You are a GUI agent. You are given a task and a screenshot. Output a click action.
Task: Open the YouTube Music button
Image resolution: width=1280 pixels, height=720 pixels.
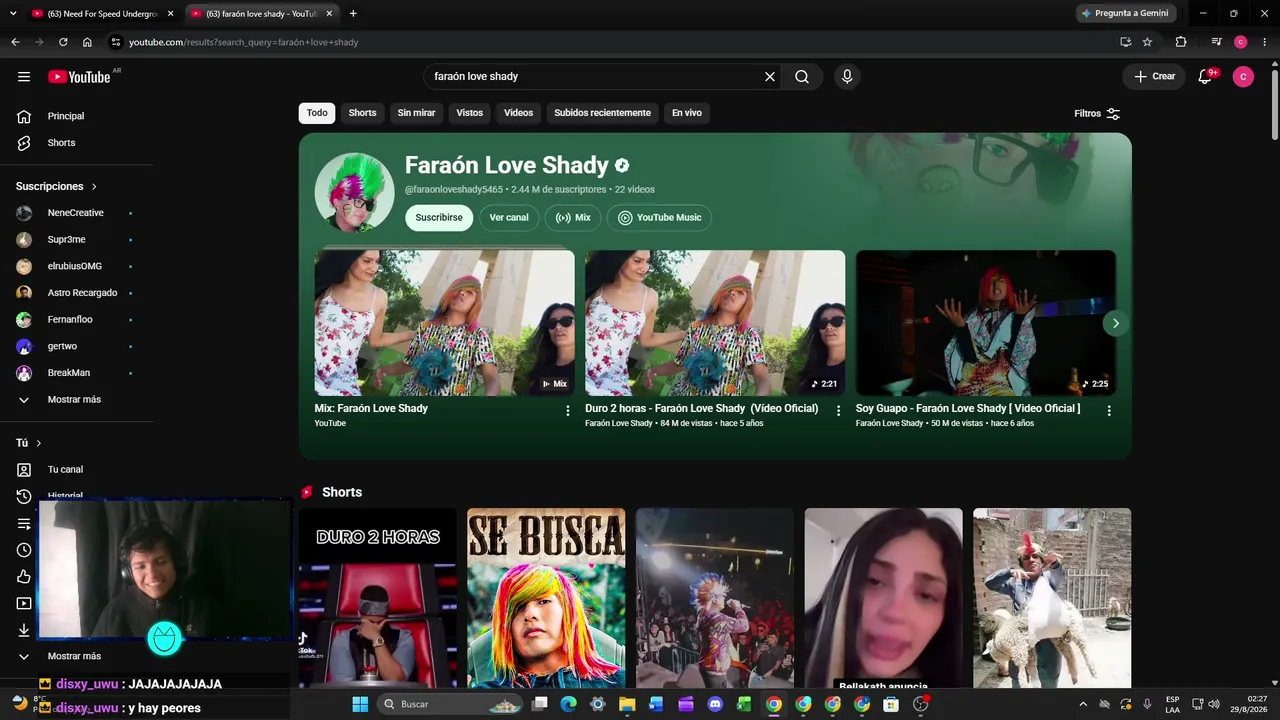(660, 218)
